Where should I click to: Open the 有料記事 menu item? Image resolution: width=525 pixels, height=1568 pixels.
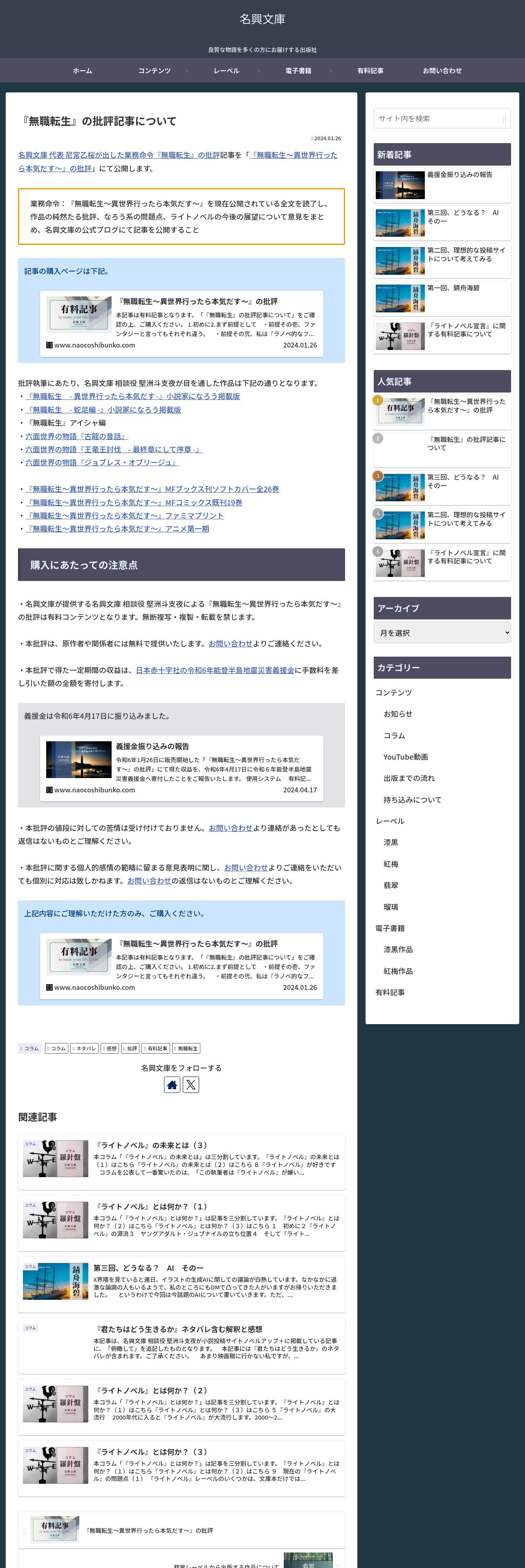[x=370, y=71]
